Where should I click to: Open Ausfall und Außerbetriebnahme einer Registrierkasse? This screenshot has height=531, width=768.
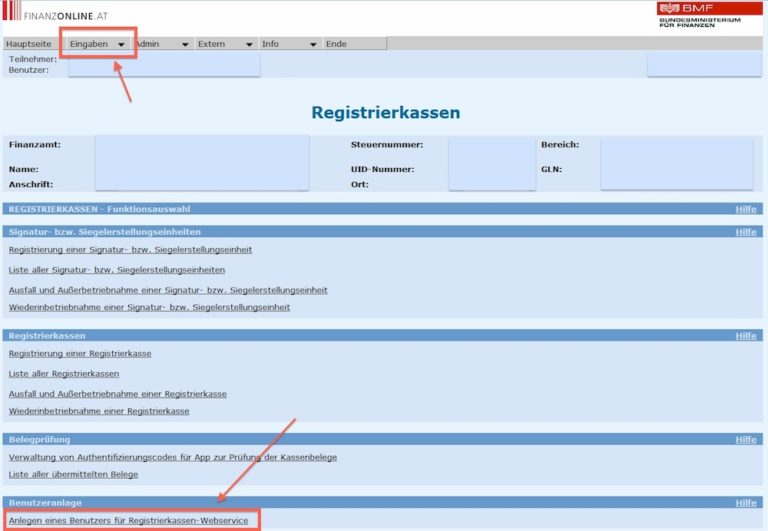click(x=118, y=394)
